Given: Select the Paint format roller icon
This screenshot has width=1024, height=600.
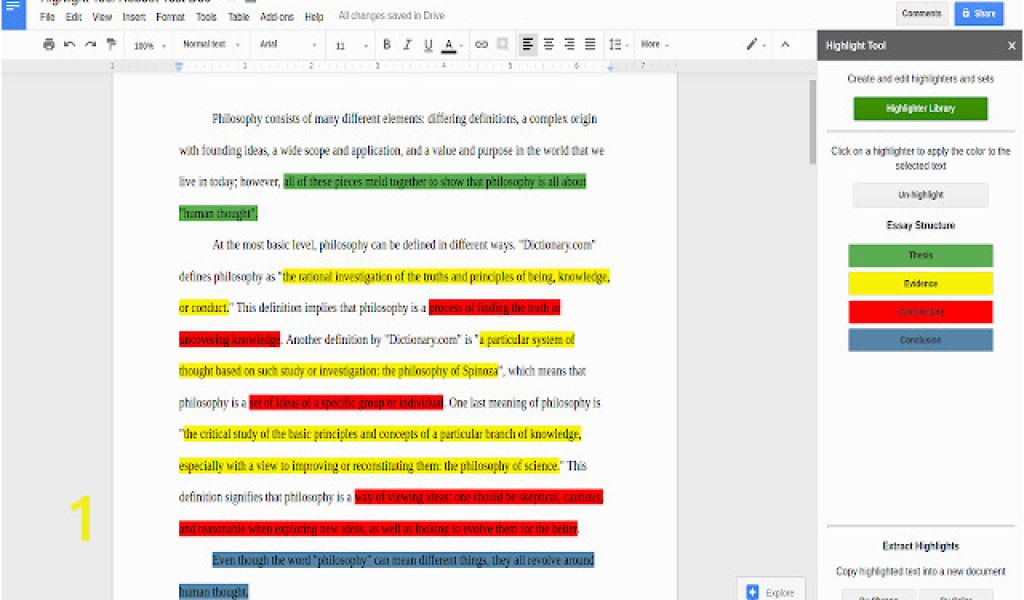Looking at the screenshot, I should pos(111,44).
